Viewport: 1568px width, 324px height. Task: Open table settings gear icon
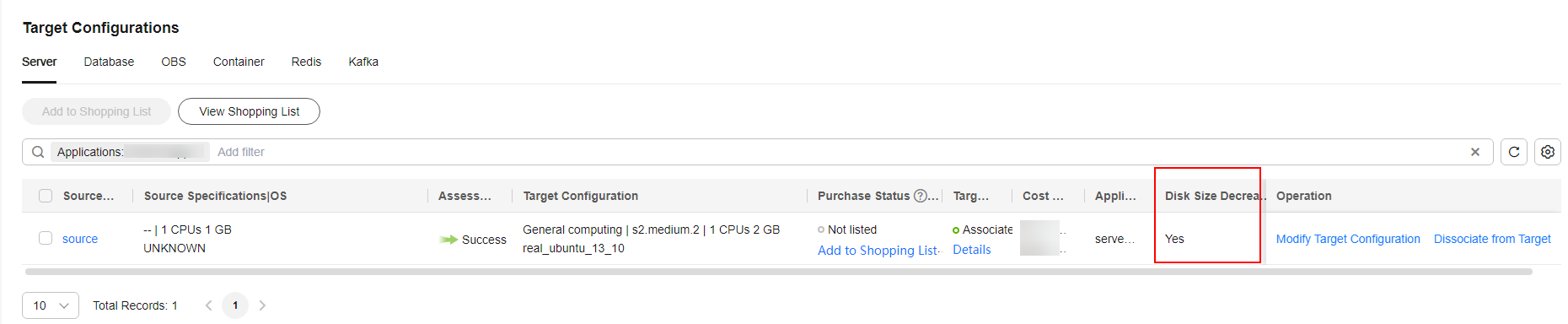tap(1548, 152)
